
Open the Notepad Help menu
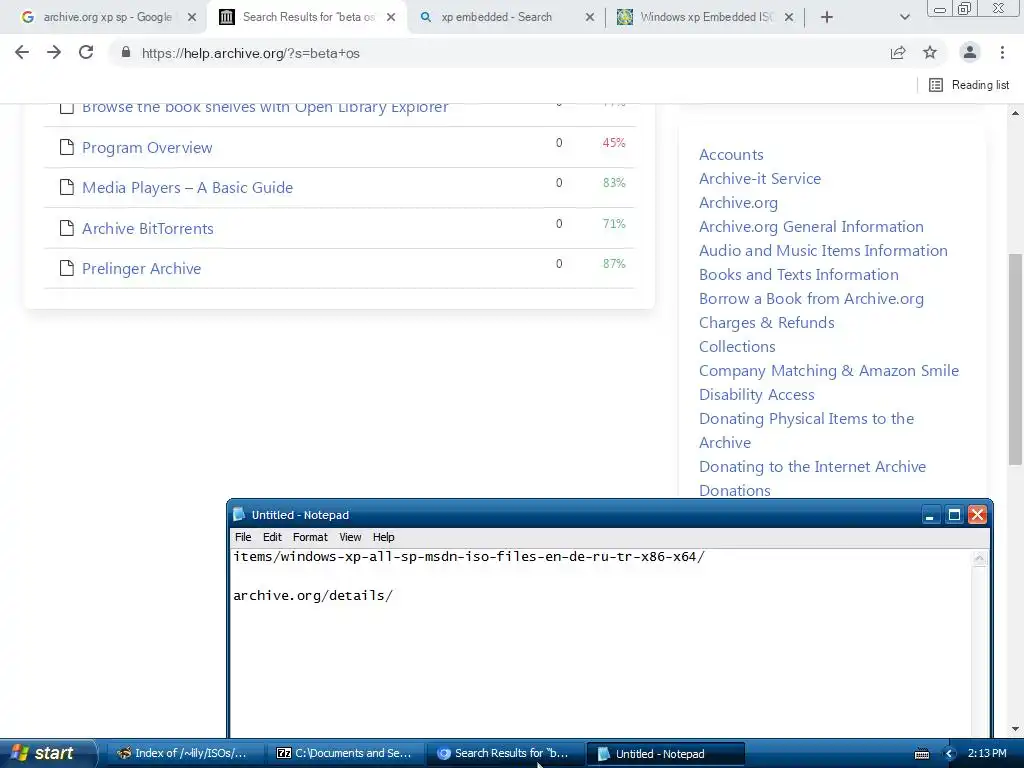[383, 537]
